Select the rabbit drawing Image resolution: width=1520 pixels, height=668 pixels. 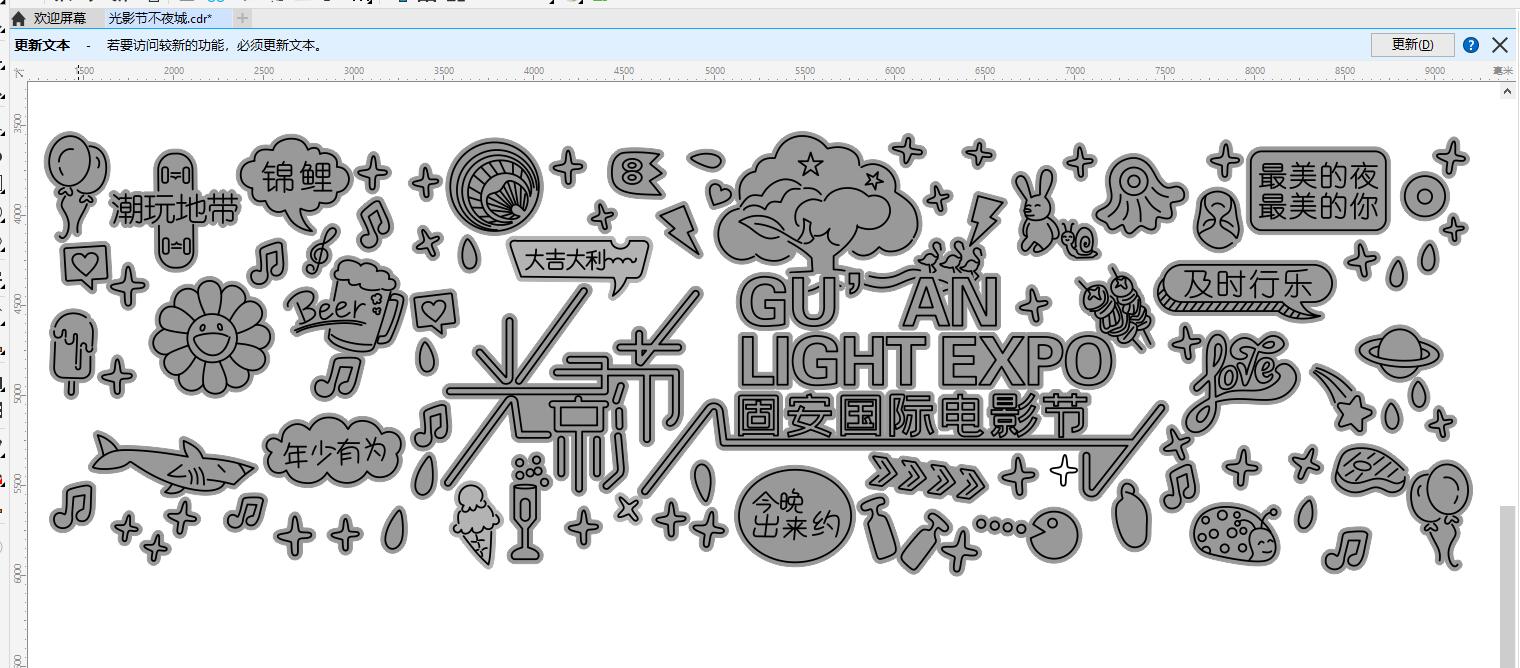(x=1036, y=211)
